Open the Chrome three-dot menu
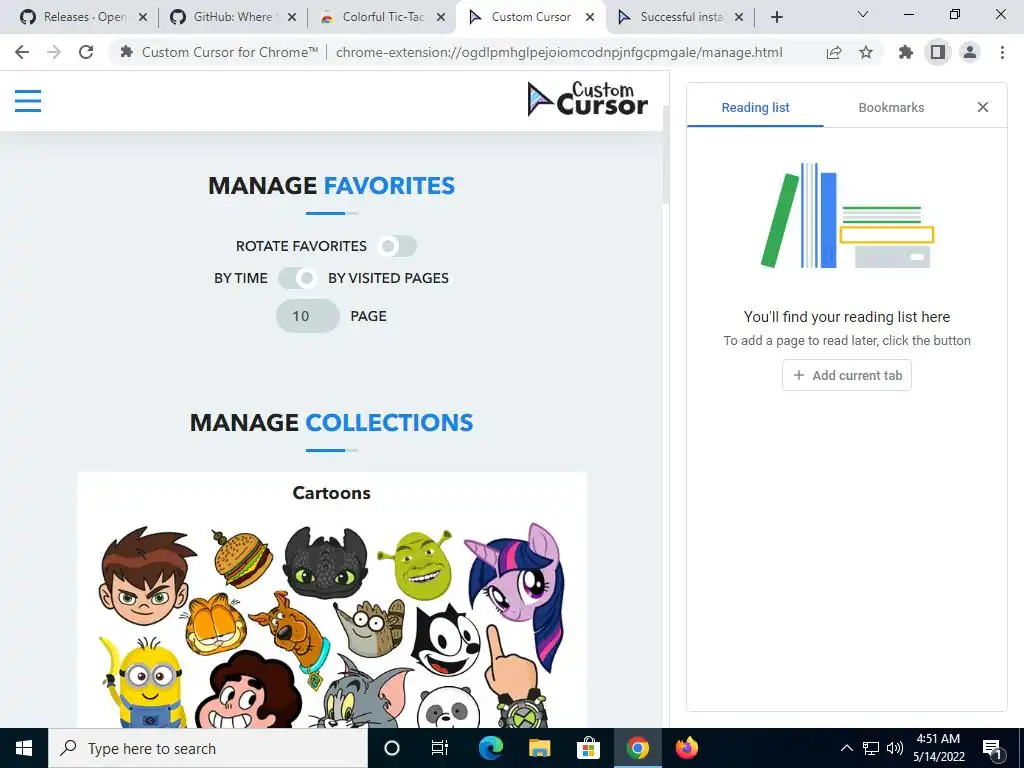 [1002, 52]
